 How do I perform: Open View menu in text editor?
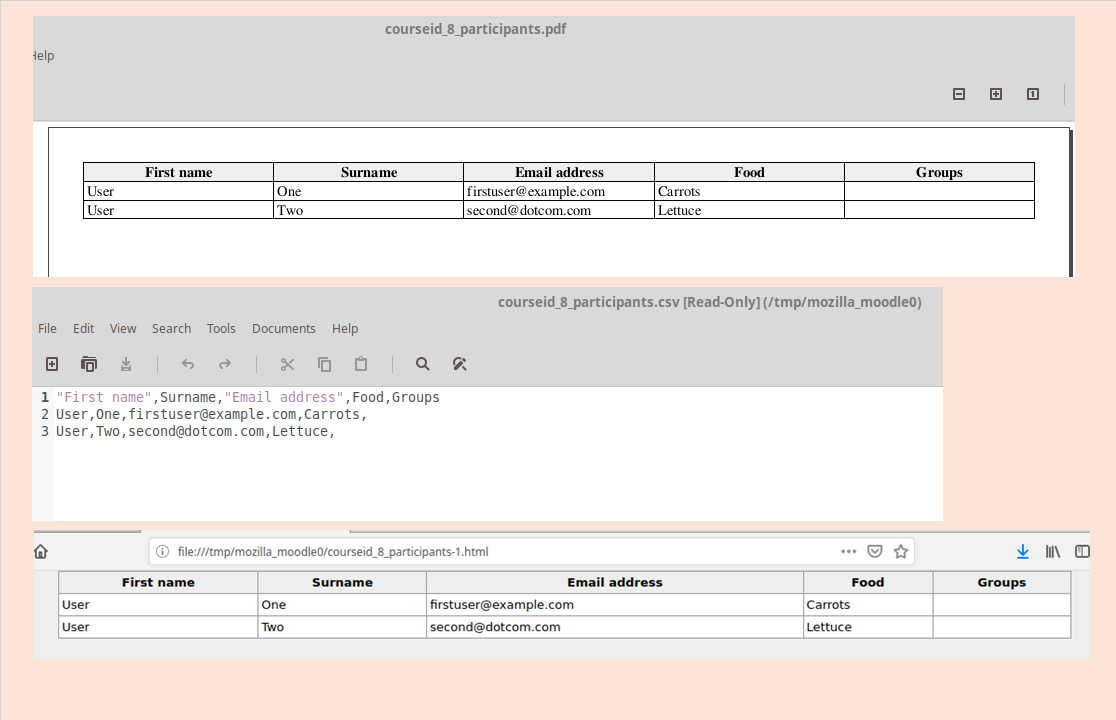tap(123, 329)
